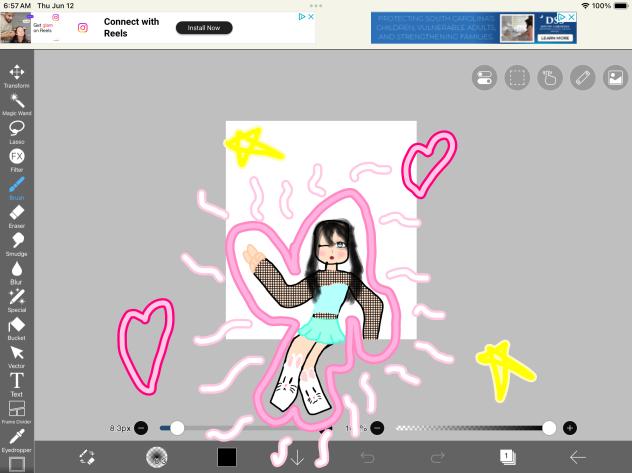Switch brush and eraser swap icon

tap(87, 457)
